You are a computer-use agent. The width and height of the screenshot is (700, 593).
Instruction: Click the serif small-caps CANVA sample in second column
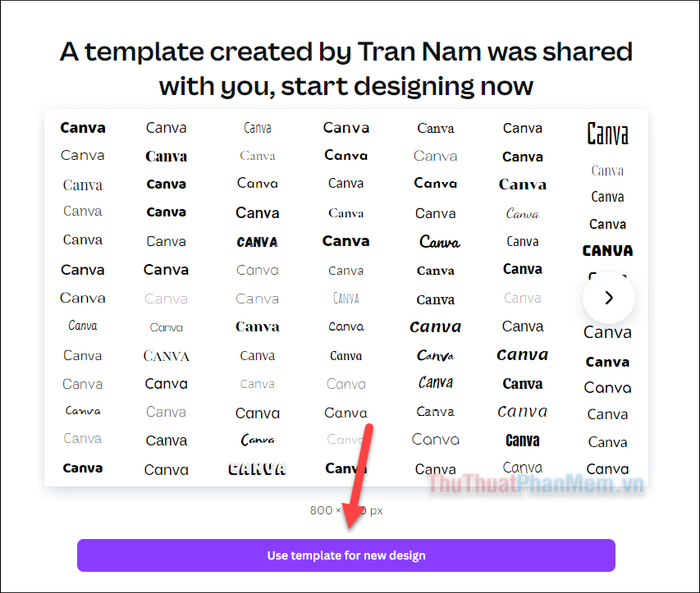pos(166,356)
